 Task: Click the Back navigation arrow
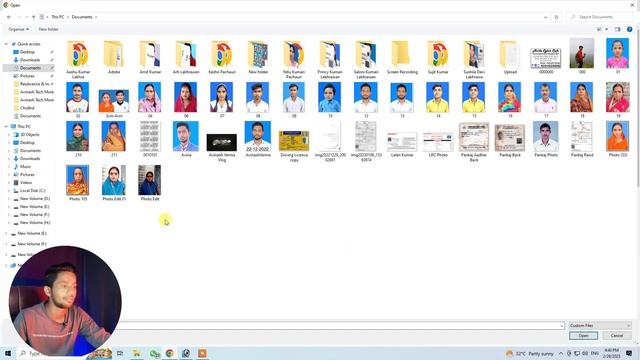click(x=9, y=17)
